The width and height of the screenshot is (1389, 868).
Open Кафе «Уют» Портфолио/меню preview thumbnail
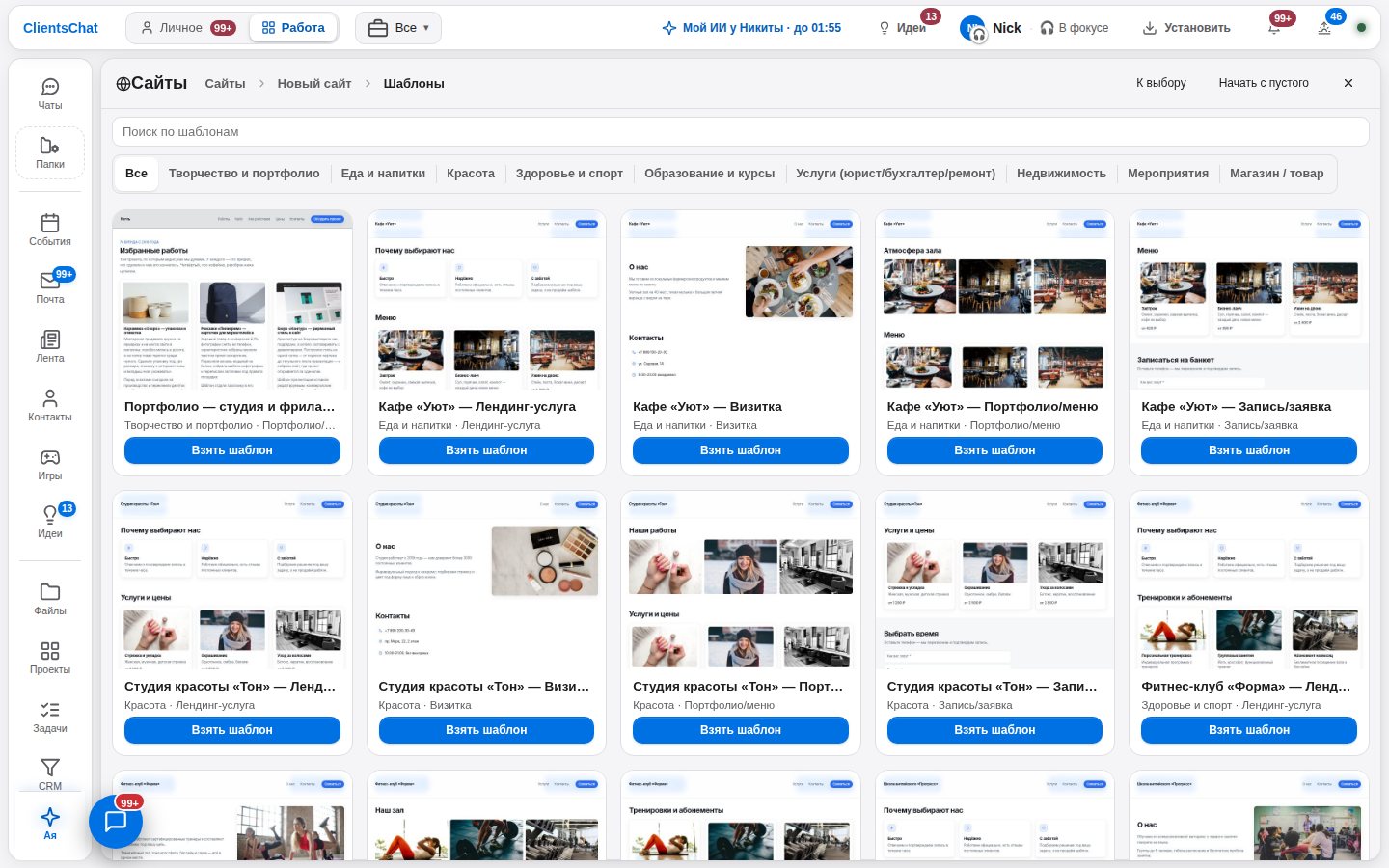point(994,300)
